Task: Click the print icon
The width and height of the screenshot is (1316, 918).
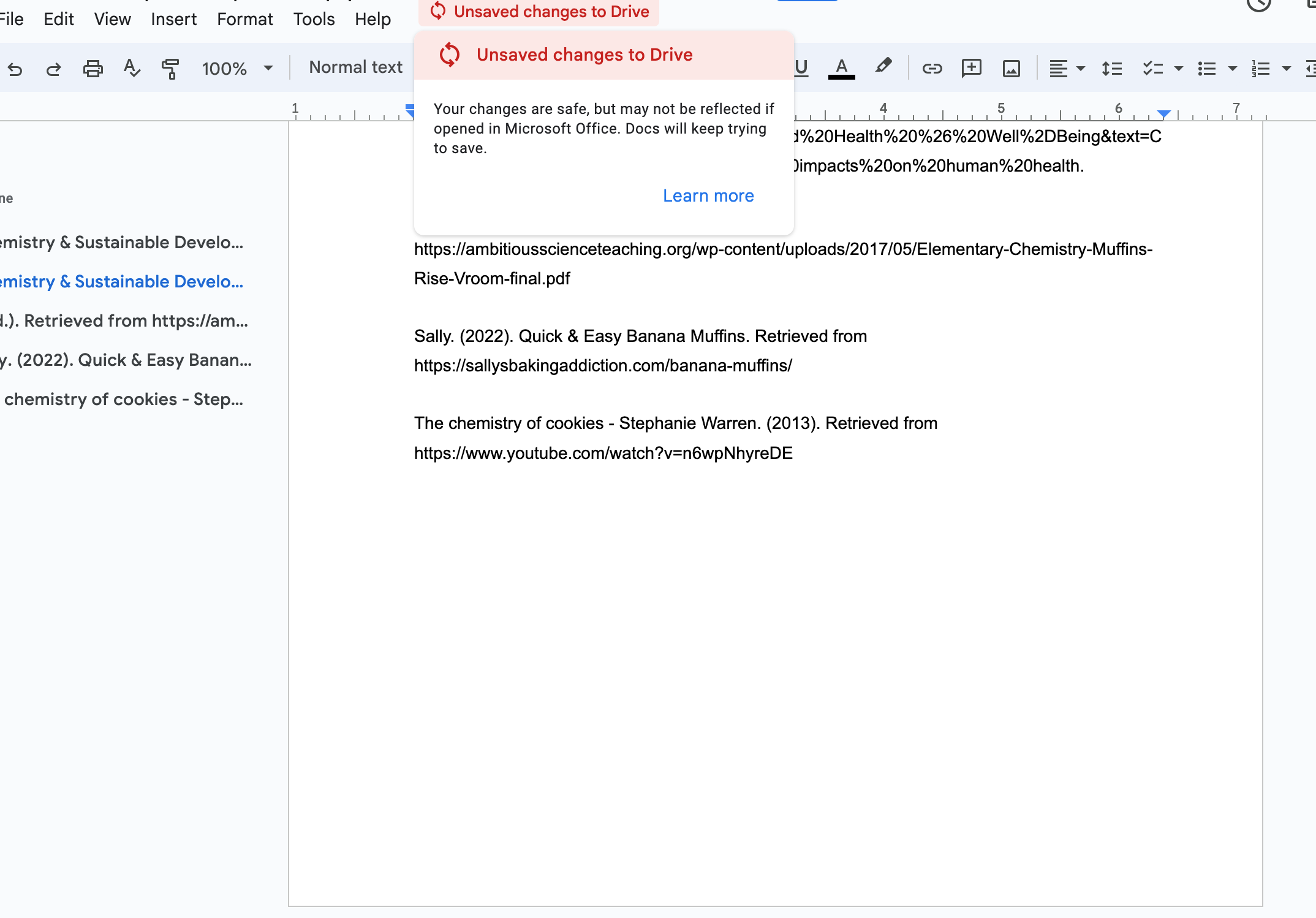Action: coord(93,68)
